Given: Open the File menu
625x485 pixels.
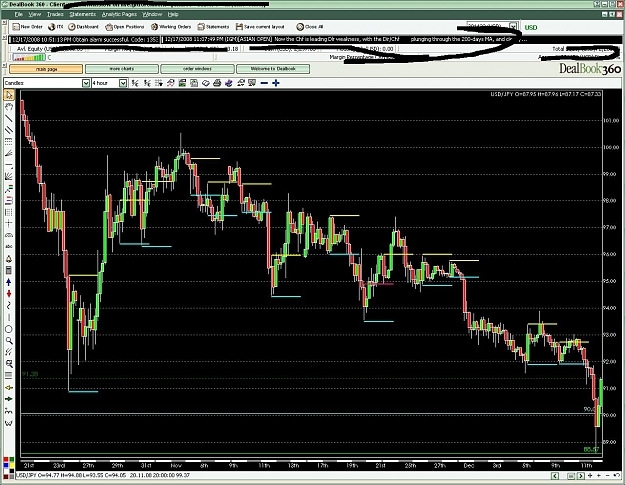Looking at the screenshot, I should 19,14.
